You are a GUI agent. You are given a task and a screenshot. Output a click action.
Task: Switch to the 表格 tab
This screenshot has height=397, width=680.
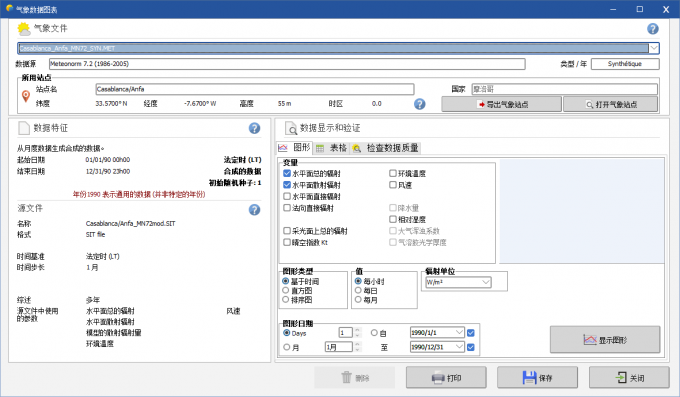click(x=331, y=148)
